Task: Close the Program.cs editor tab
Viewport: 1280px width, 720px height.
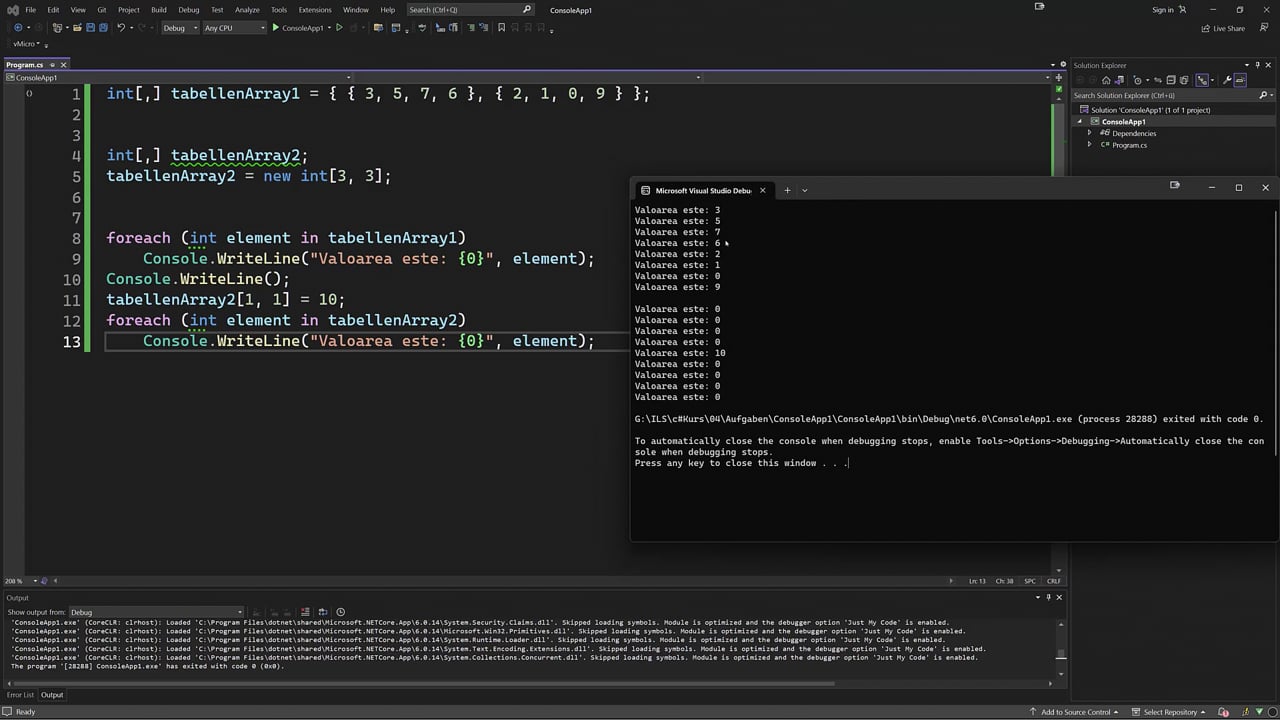Action: (x=63, y=65)
